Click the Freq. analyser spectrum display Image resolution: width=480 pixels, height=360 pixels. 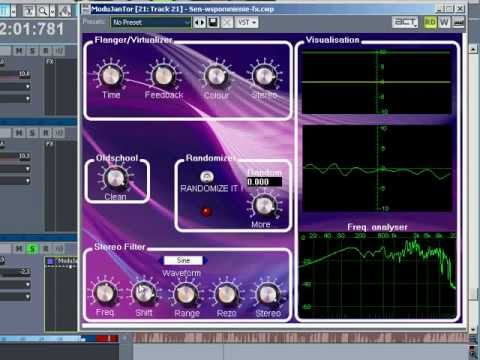(377, 276)
